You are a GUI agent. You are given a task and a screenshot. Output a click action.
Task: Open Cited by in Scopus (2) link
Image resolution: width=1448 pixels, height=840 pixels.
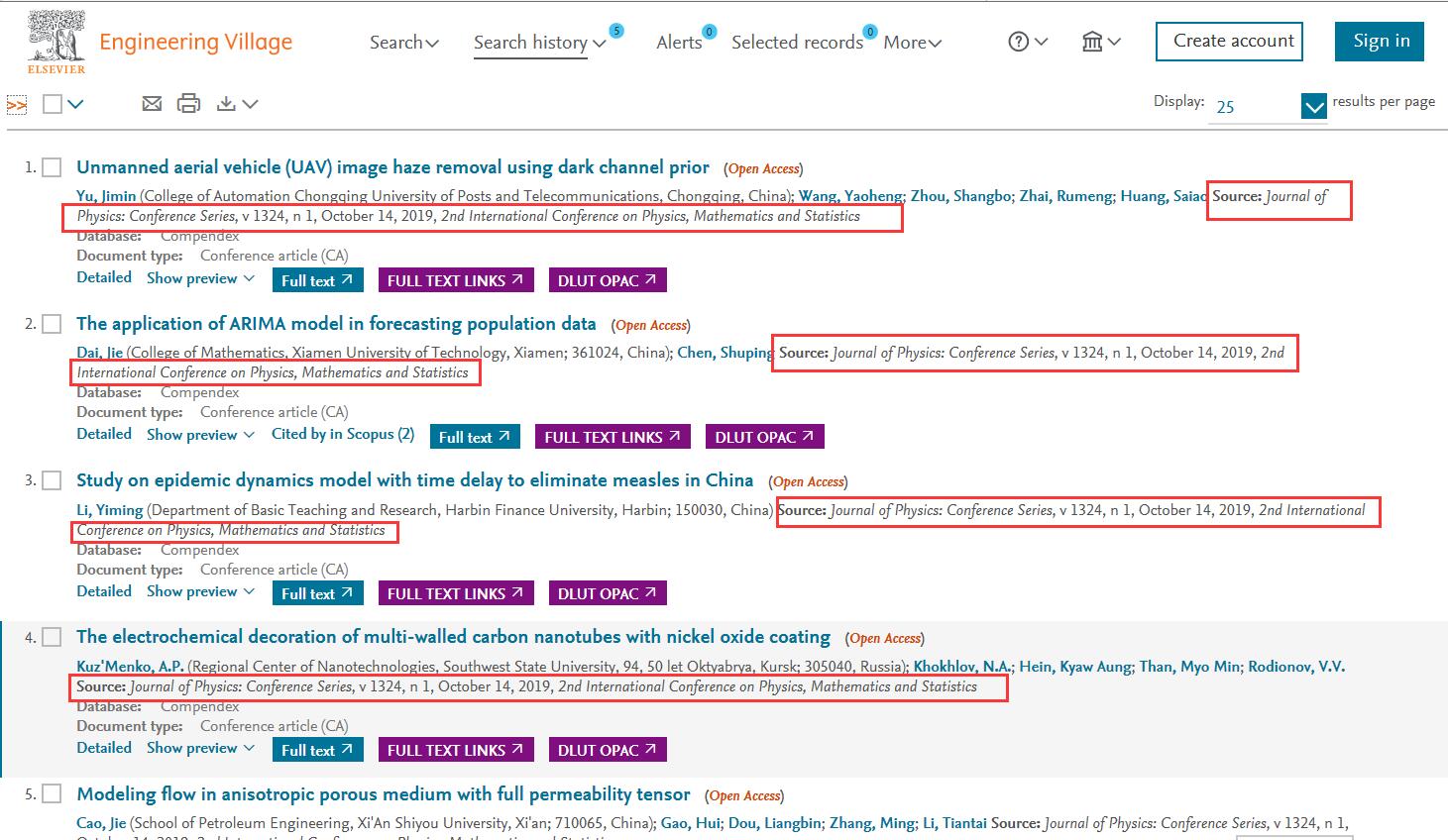(x=343, y=434)
